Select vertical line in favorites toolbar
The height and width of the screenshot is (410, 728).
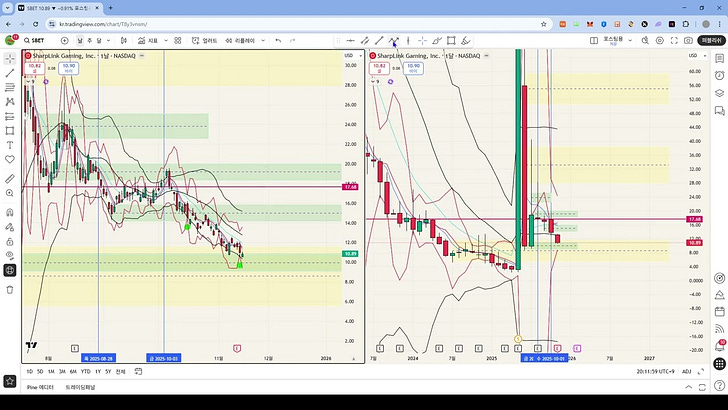pos(408,40)
